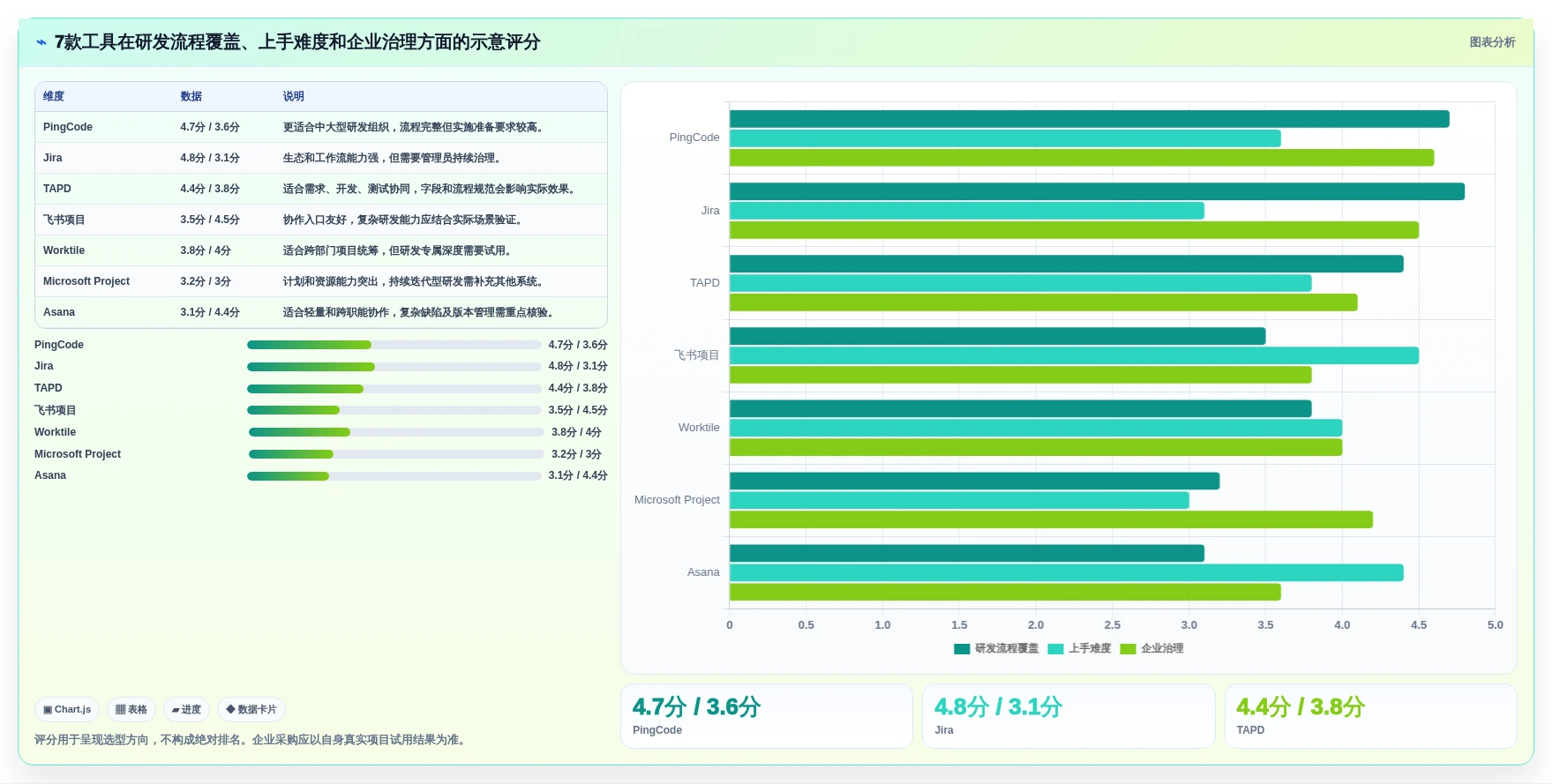Click table cell 3.5分 / 4.5分

210,220
